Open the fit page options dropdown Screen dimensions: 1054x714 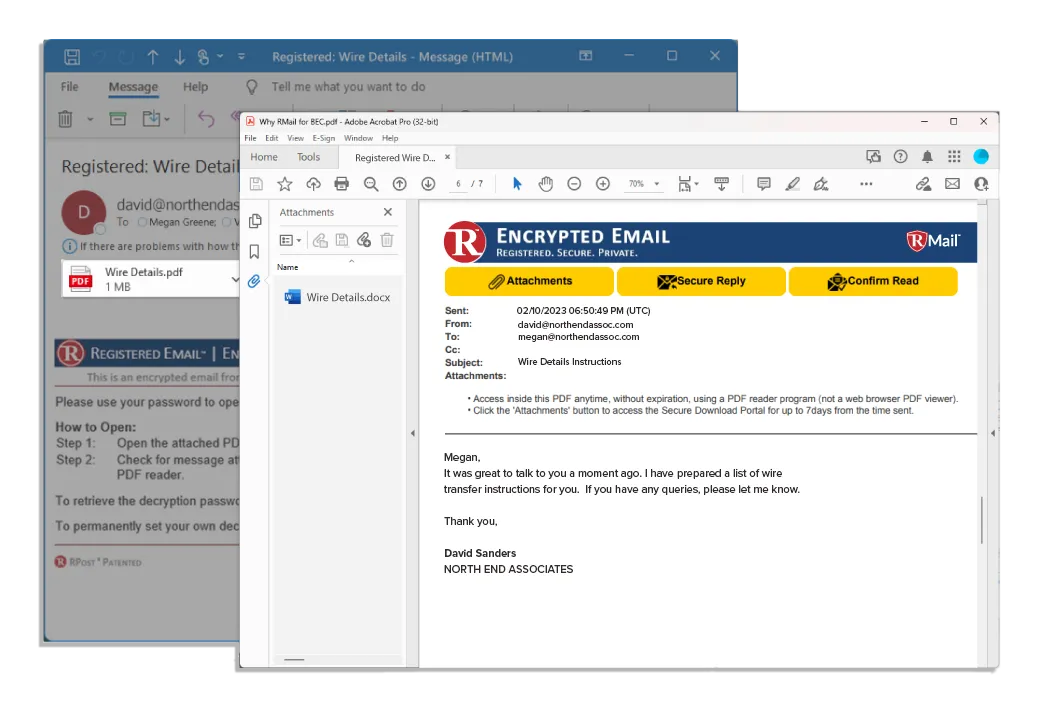688,184
